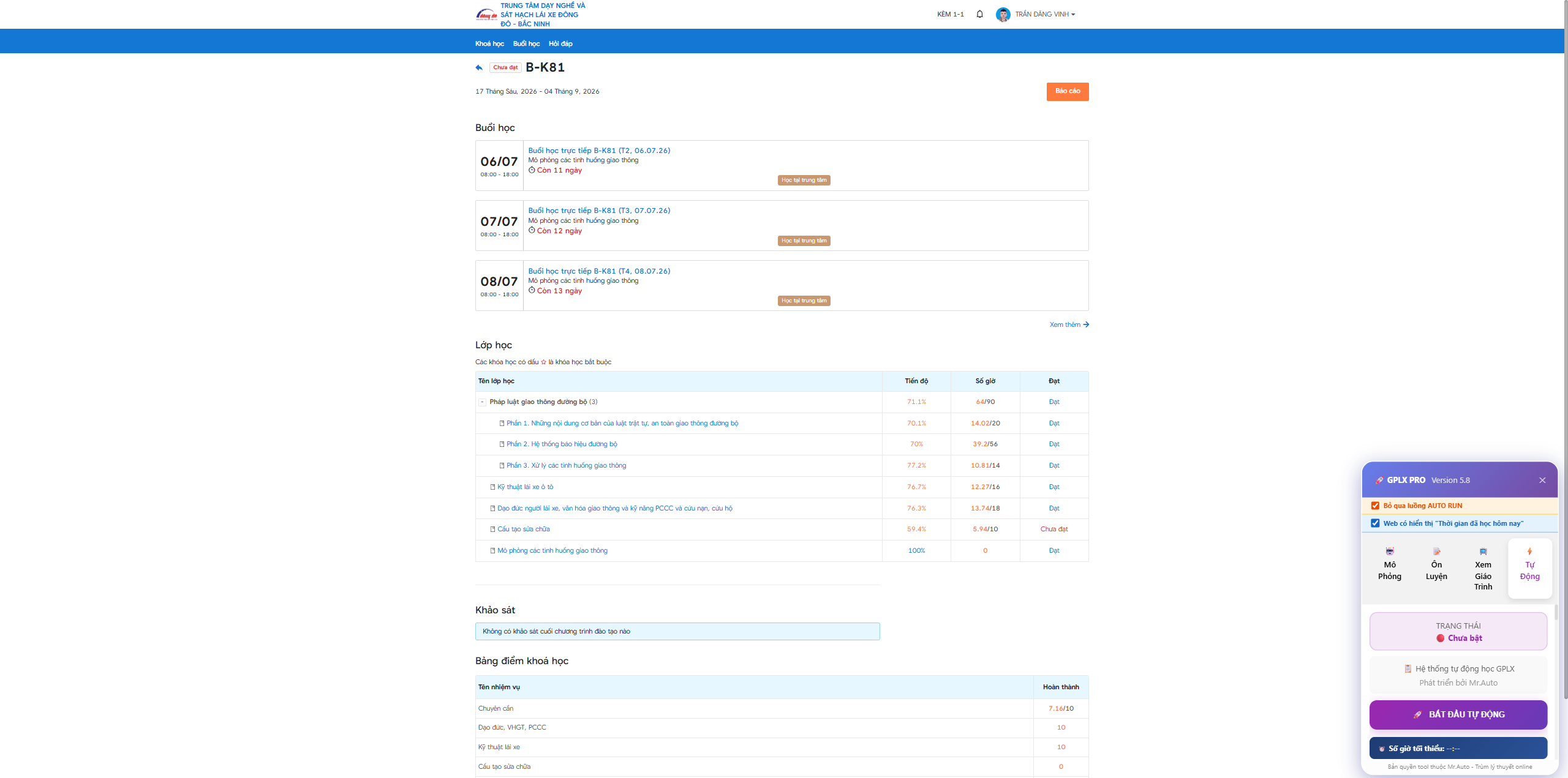This screenshot has height=778, width=1568.
Task: Click the 39.2/56 hours cell
Action: pyautogui.click(x=985, y=444)
